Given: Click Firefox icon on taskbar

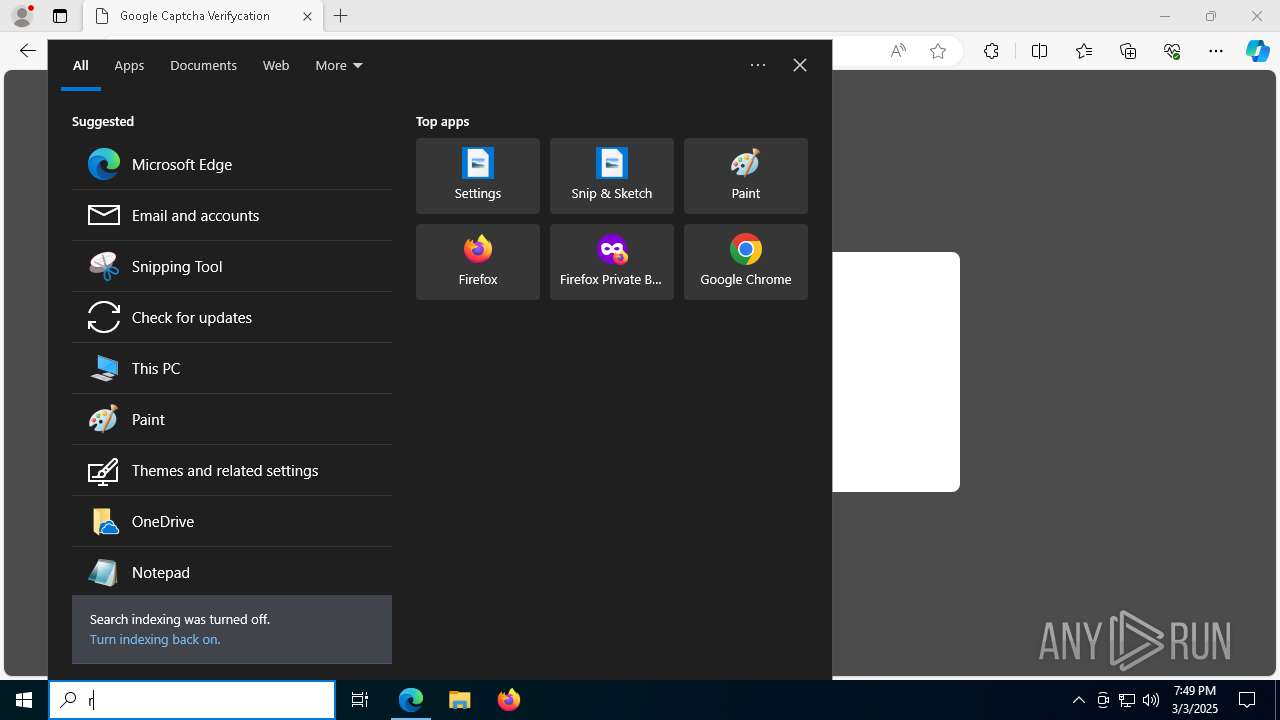Looking at the screenshot, I should 509,700.
